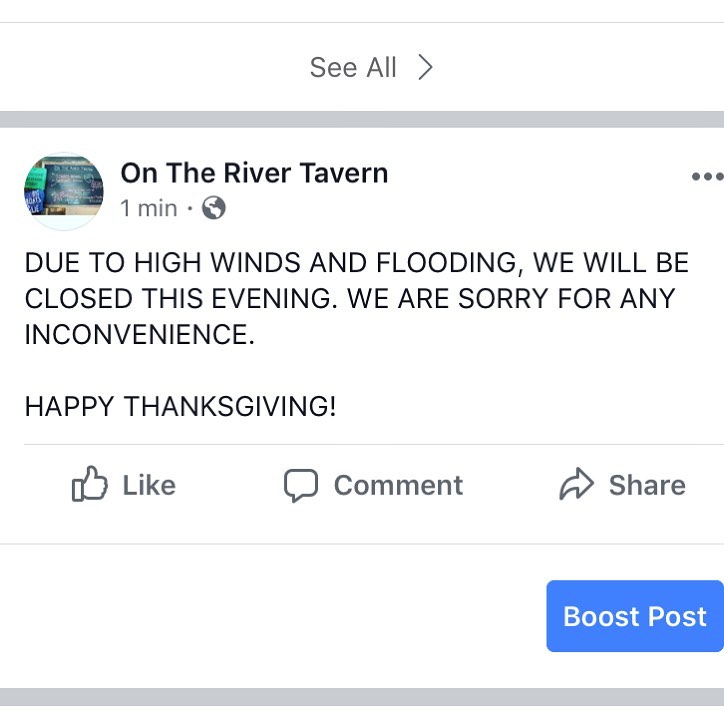Expand the See All chevron arrow

coord(425,67)
